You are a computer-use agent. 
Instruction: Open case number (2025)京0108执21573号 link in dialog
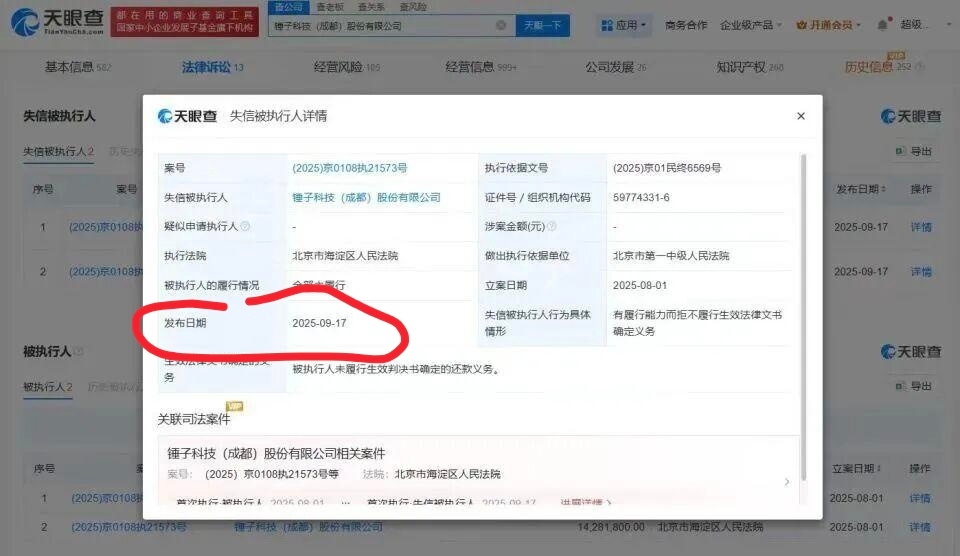(350, 168)
